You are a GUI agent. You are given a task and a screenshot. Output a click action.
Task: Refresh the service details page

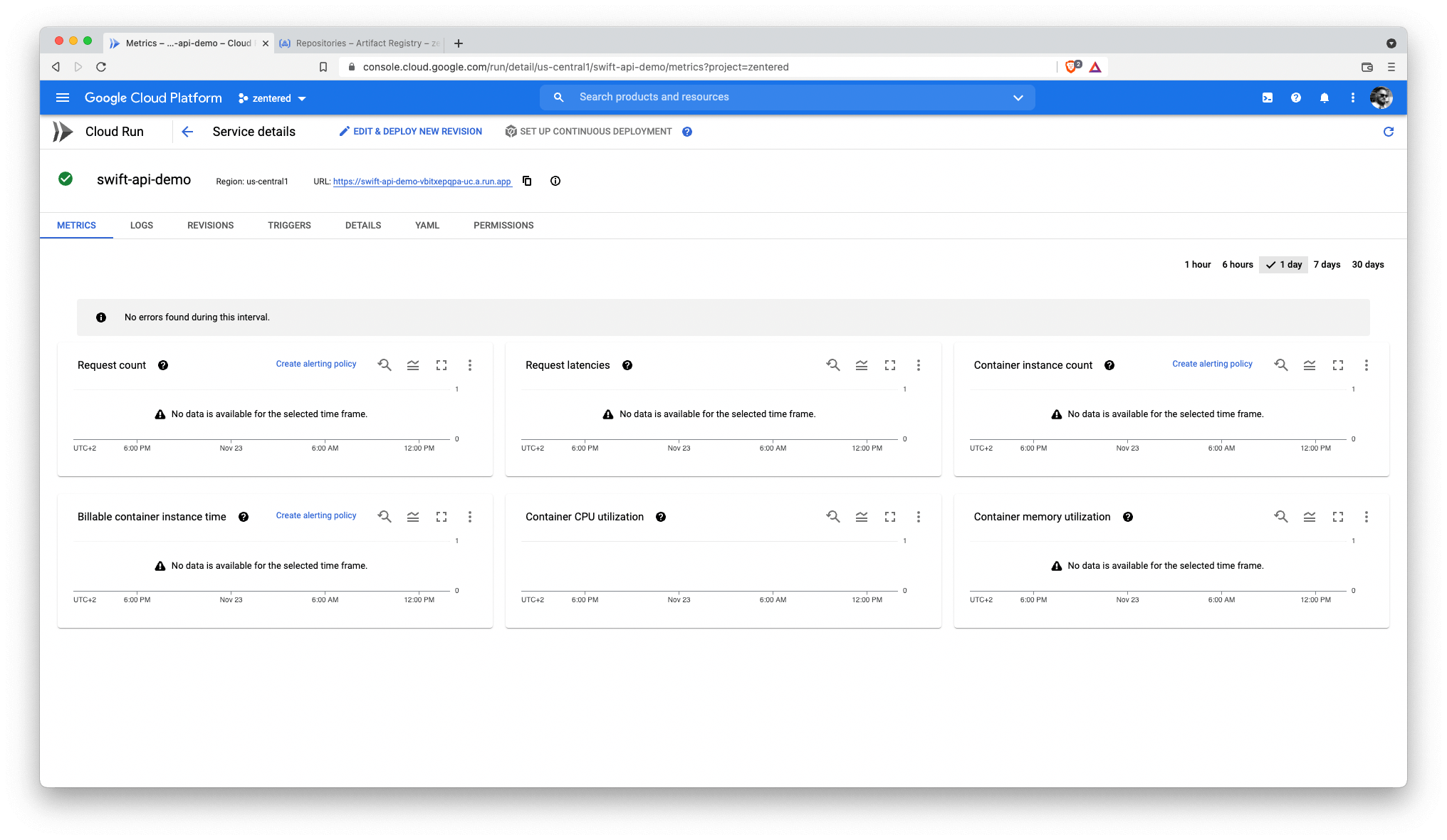[x=1389, y=132]
